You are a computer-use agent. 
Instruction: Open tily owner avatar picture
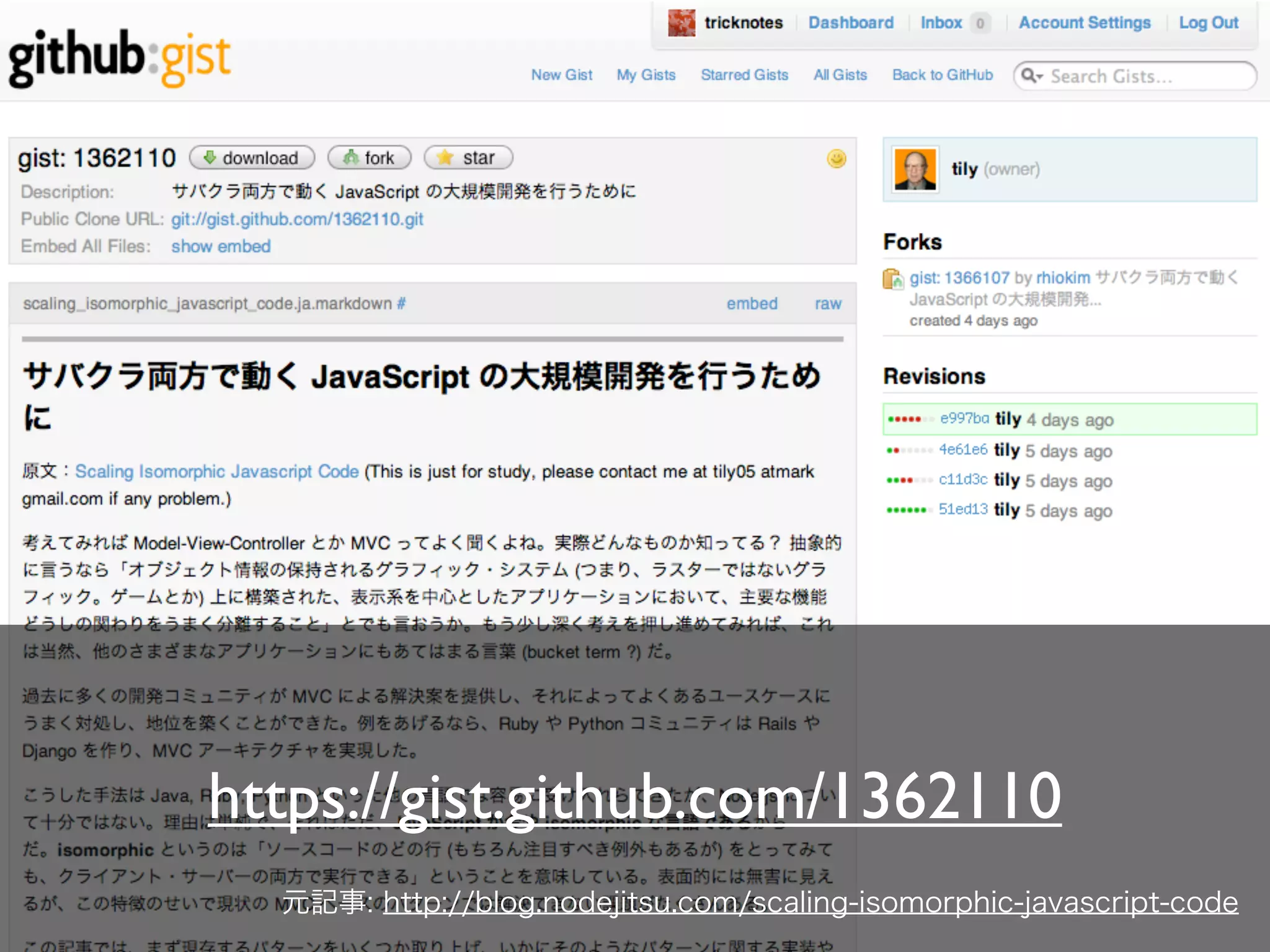915,169
